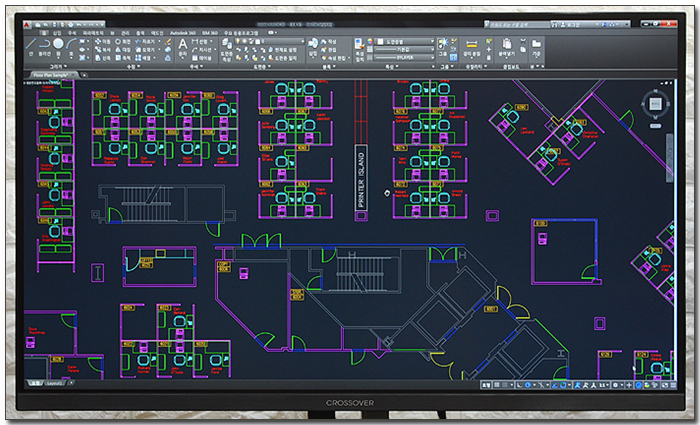700x425 pixels.
Task: Click the white color swatch in Properties
Action: coord(380,41)
